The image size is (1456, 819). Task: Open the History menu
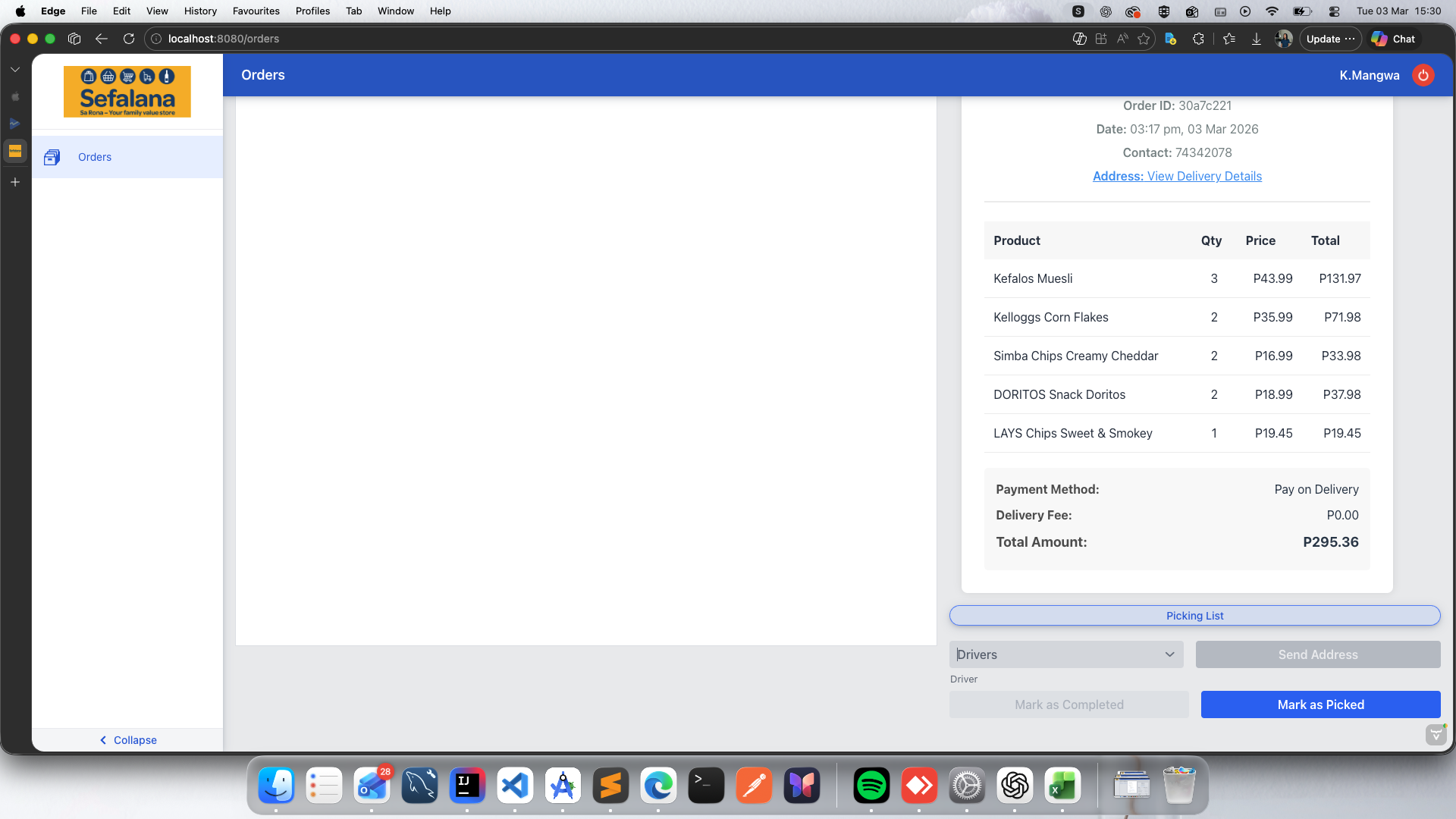(x=200, y=11)
